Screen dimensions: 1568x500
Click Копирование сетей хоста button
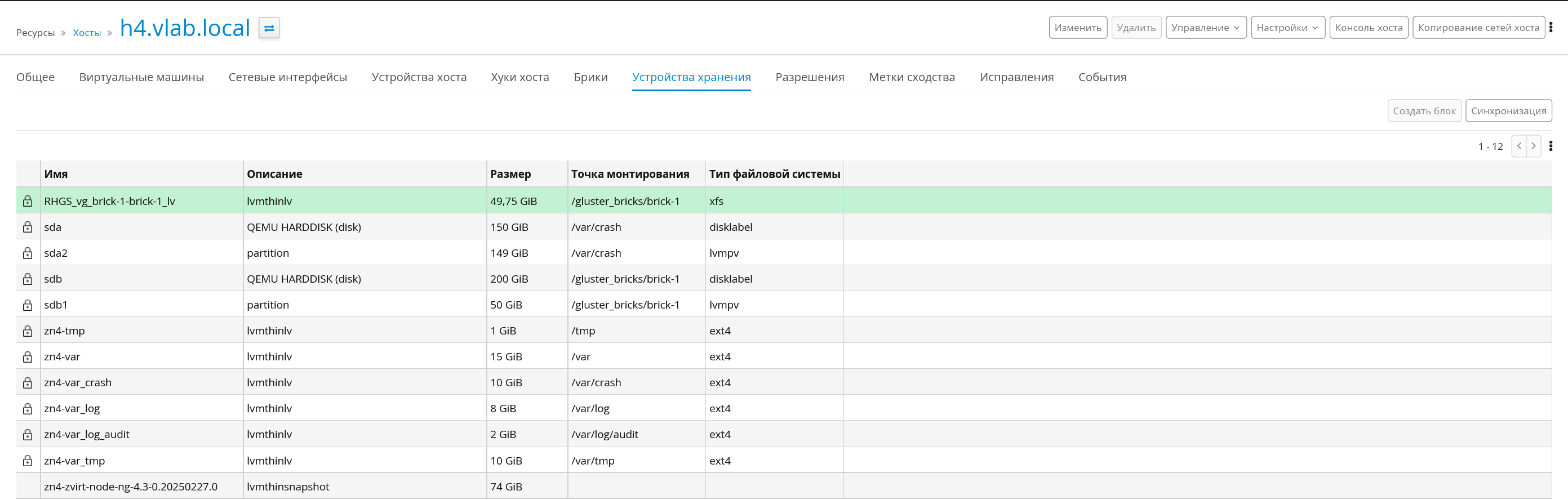pyautogui.click(x=1478, y=28)
